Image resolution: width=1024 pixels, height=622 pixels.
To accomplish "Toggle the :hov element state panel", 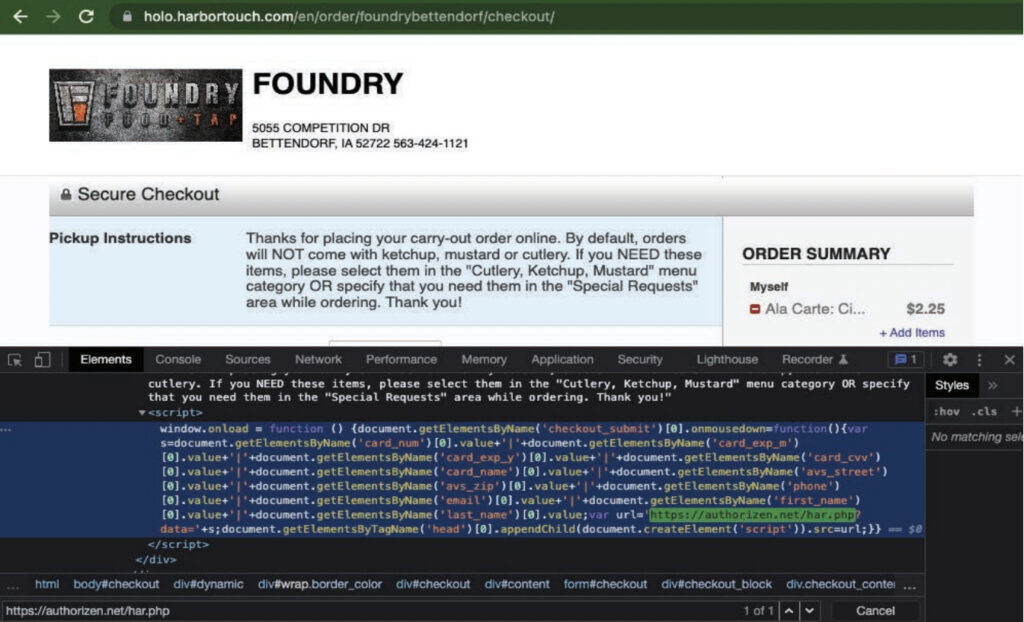I will click(x=946, y=412).
